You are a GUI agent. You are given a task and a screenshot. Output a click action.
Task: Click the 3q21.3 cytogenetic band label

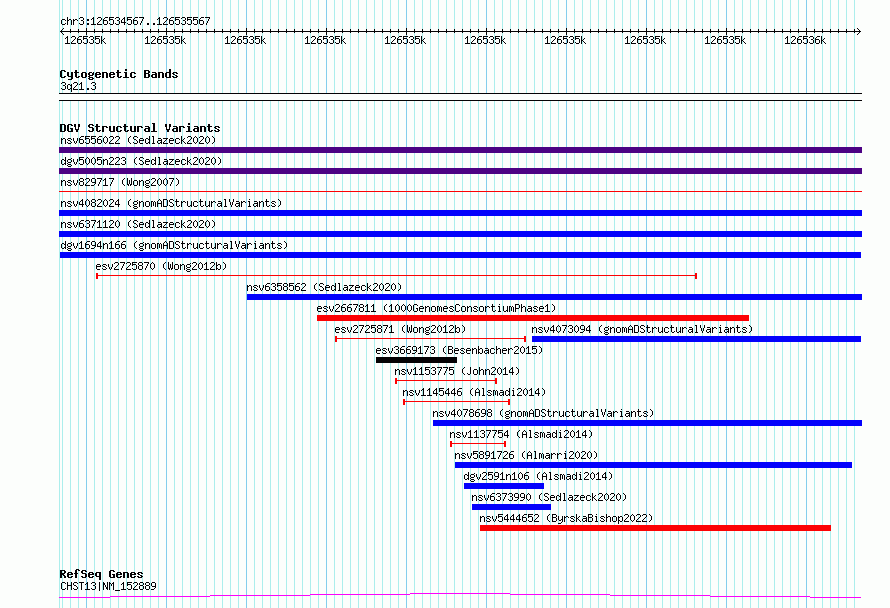[x=78, y=86]
